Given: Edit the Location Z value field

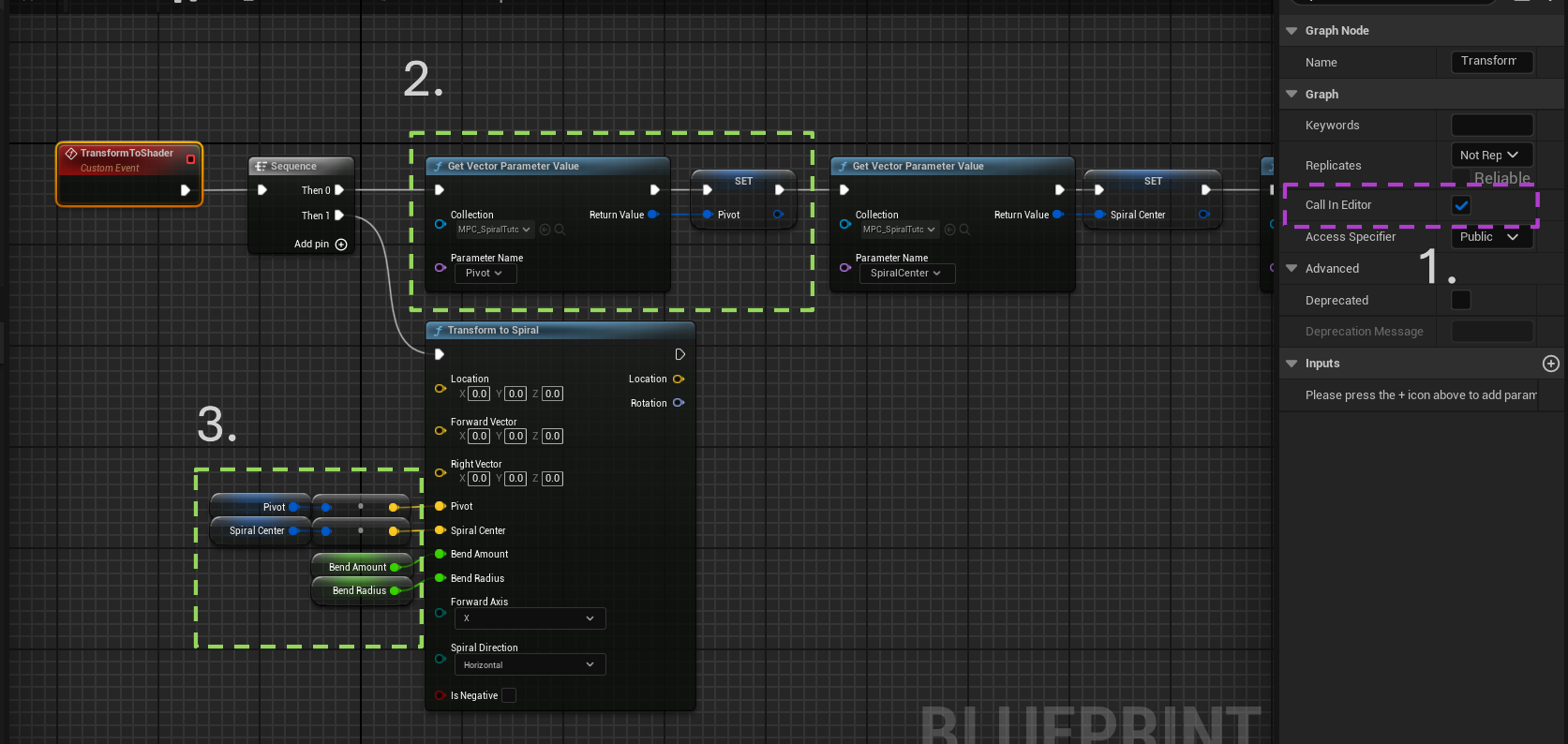Looking at the screenshot, I should (553, 394).
